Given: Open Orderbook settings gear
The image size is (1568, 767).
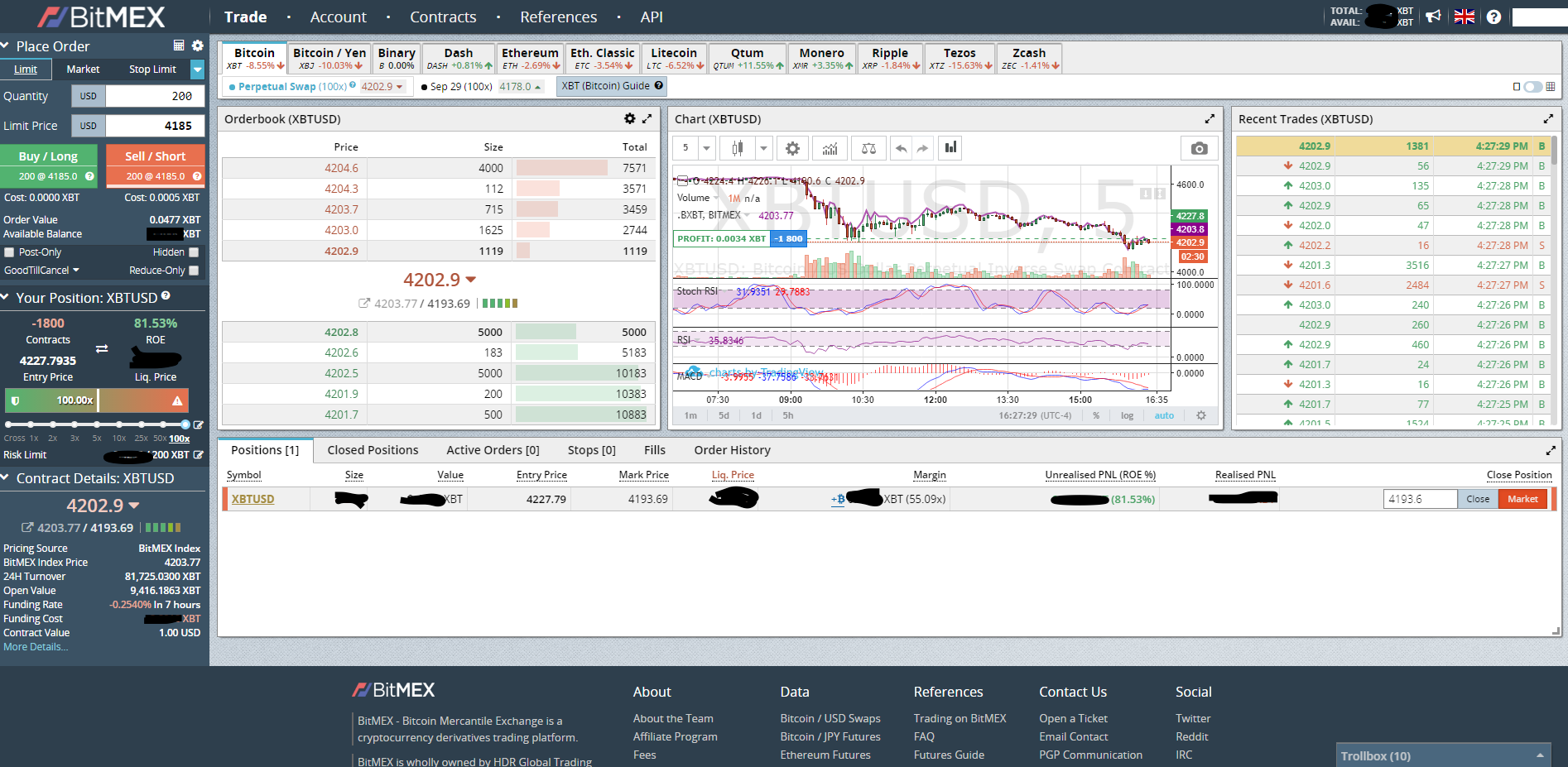Looking at the screenshot, I should (x=630, y=119).
